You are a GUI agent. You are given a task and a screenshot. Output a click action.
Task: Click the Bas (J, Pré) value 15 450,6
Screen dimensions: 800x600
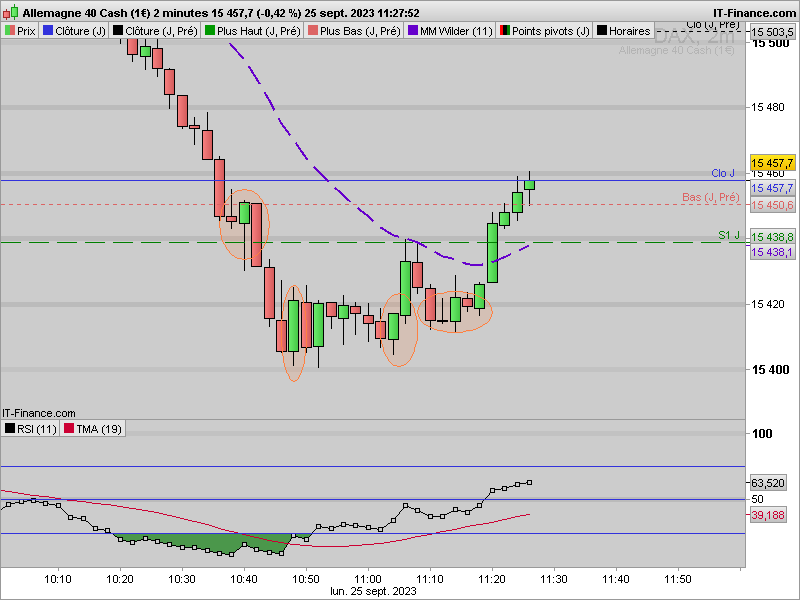point(772,205)
